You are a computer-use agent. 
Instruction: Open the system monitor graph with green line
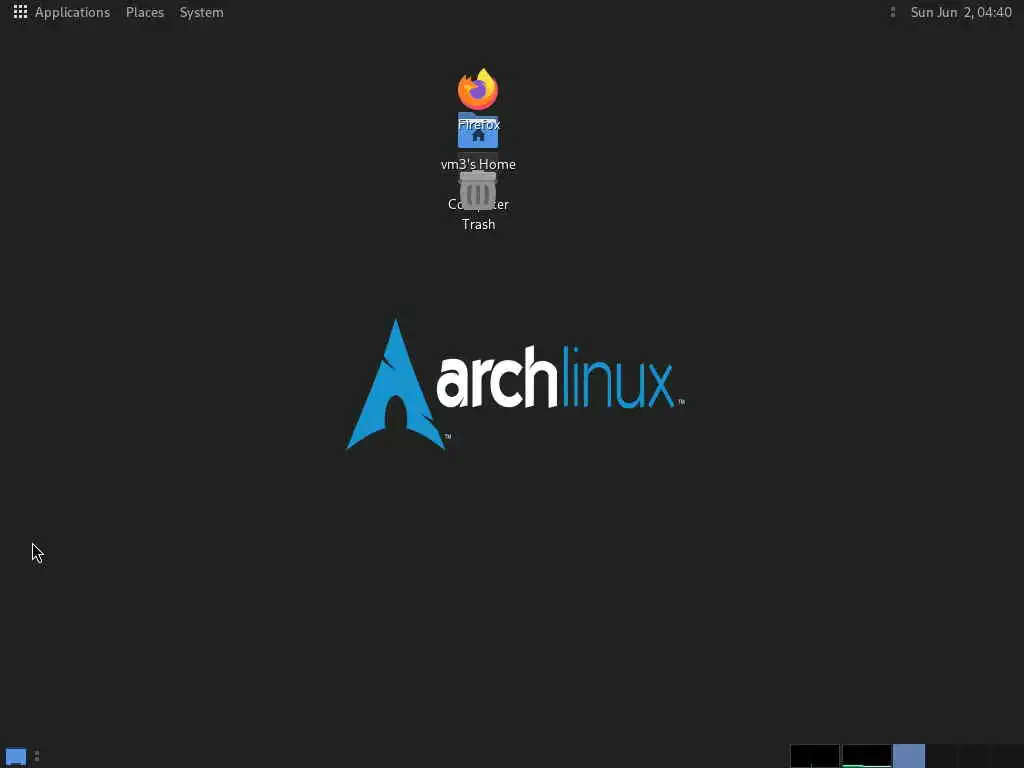867,756
